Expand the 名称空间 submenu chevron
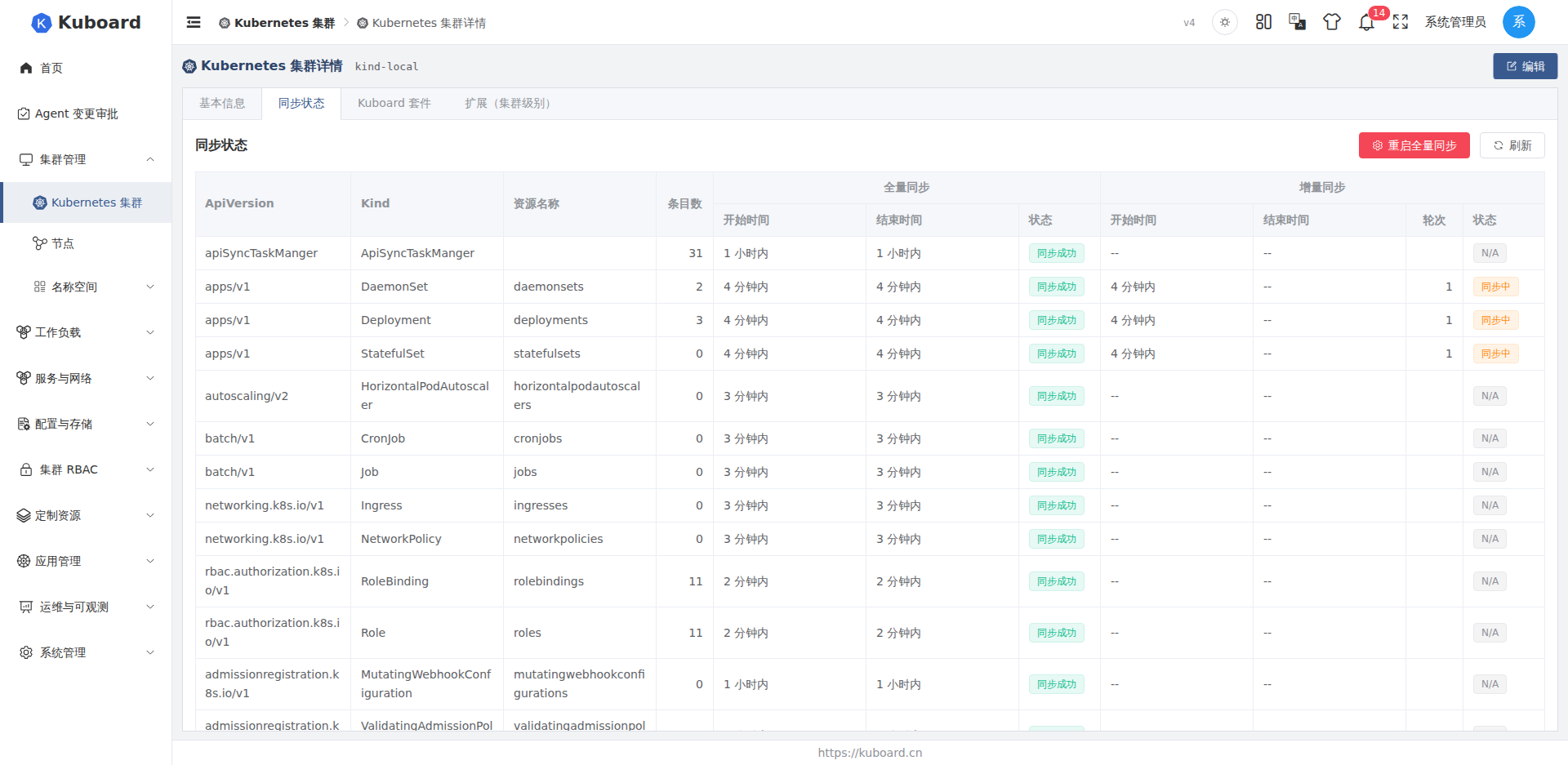Image resolution: width=1568 pixels, height=765 pixels. pyautogui.click(x=150, y=287)
